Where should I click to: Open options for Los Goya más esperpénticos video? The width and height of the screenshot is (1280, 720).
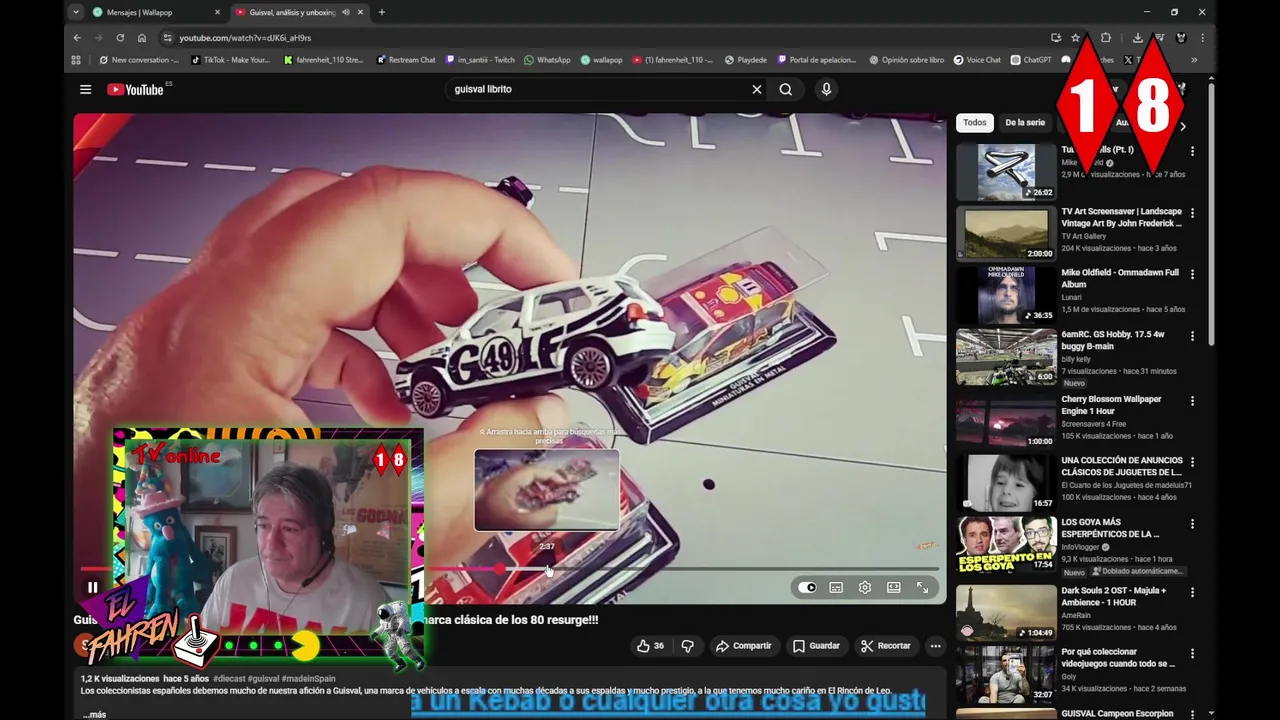tap(1192, 524)
